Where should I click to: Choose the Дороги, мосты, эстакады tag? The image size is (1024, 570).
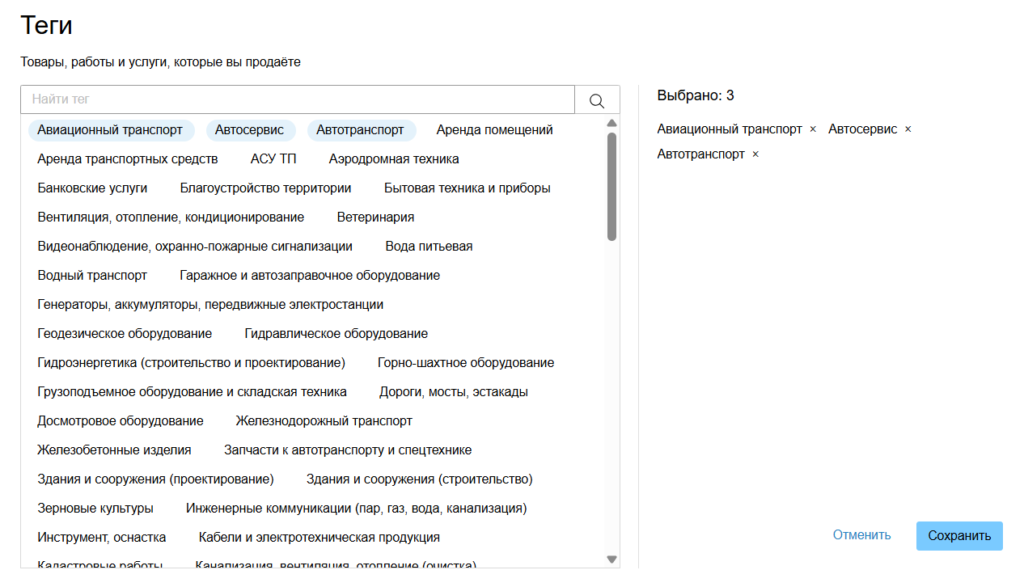(x=453, y=392)
